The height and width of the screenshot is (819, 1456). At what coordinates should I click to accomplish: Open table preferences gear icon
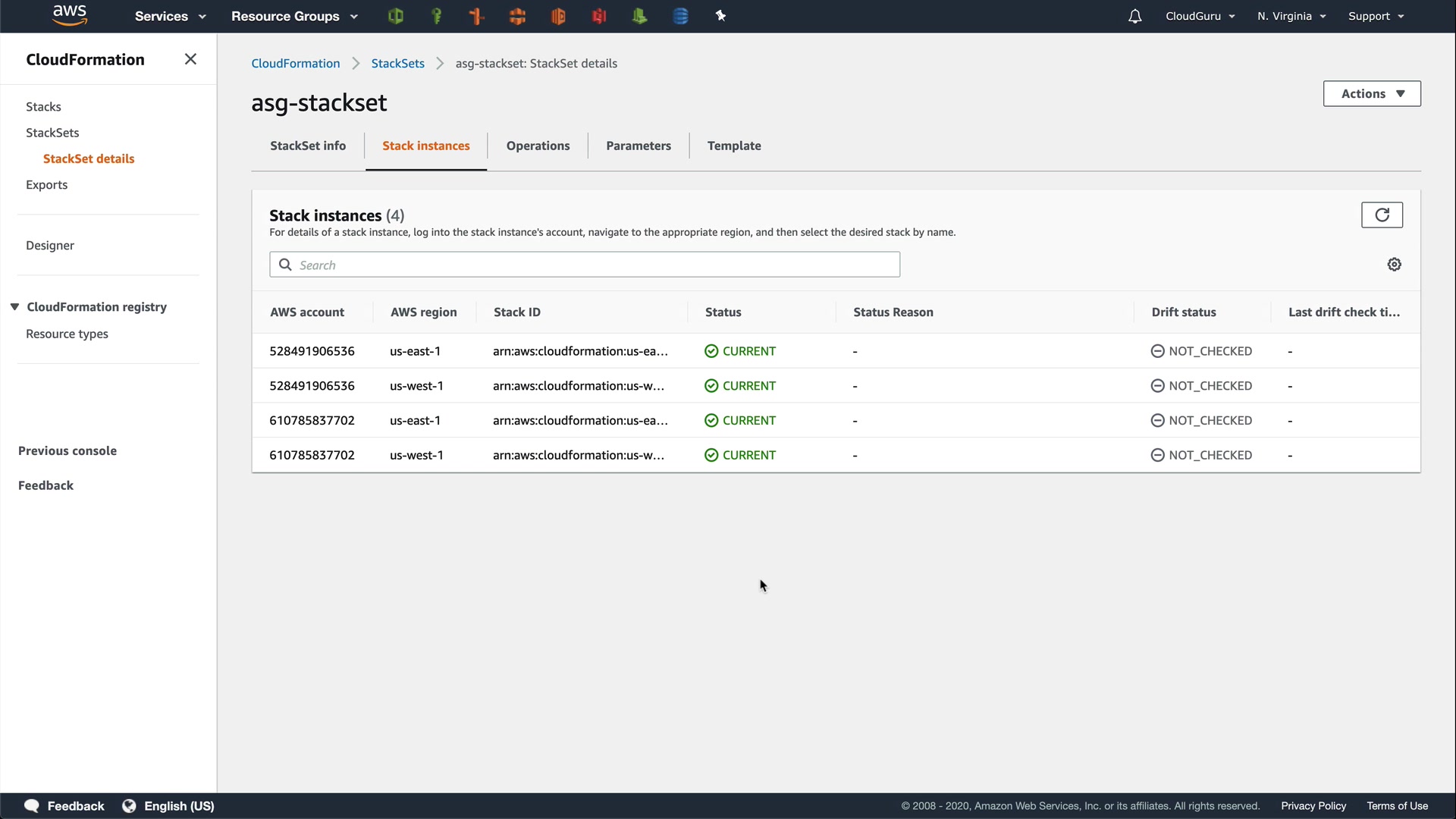point(1394,265)
